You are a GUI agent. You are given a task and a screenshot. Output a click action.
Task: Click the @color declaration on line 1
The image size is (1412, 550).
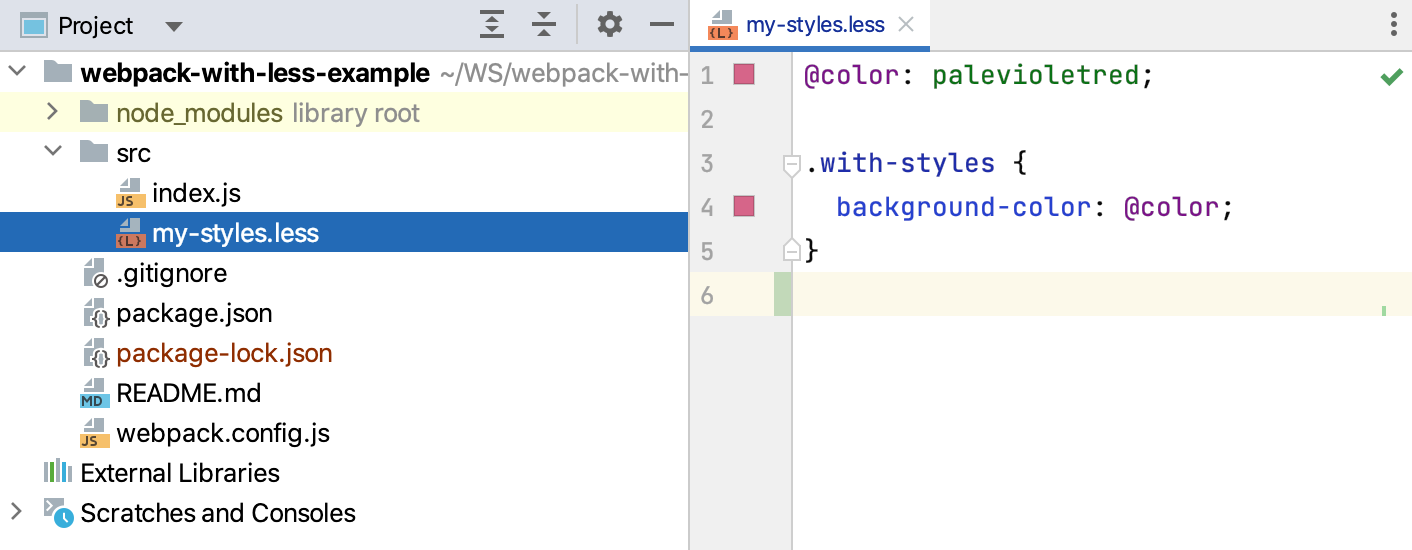click(852, 75)
